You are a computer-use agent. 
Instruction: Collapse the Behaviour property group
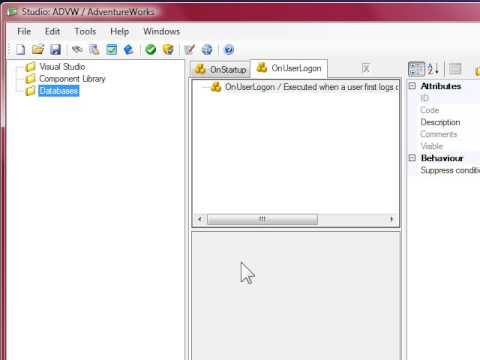tap(412, 158)
